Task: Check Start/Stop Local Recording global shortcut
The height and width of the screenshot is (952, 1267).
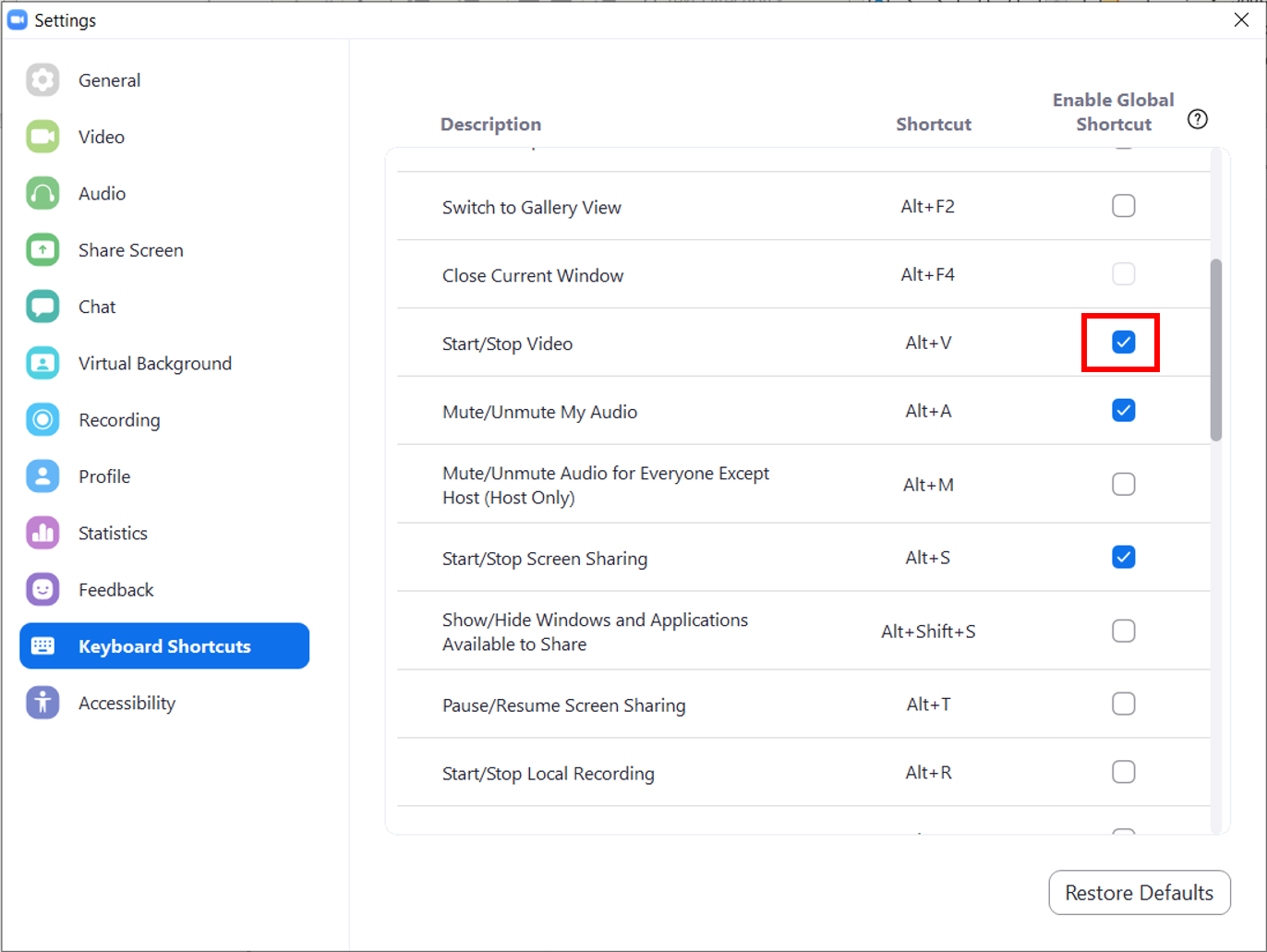Action: pos(1123,772)
